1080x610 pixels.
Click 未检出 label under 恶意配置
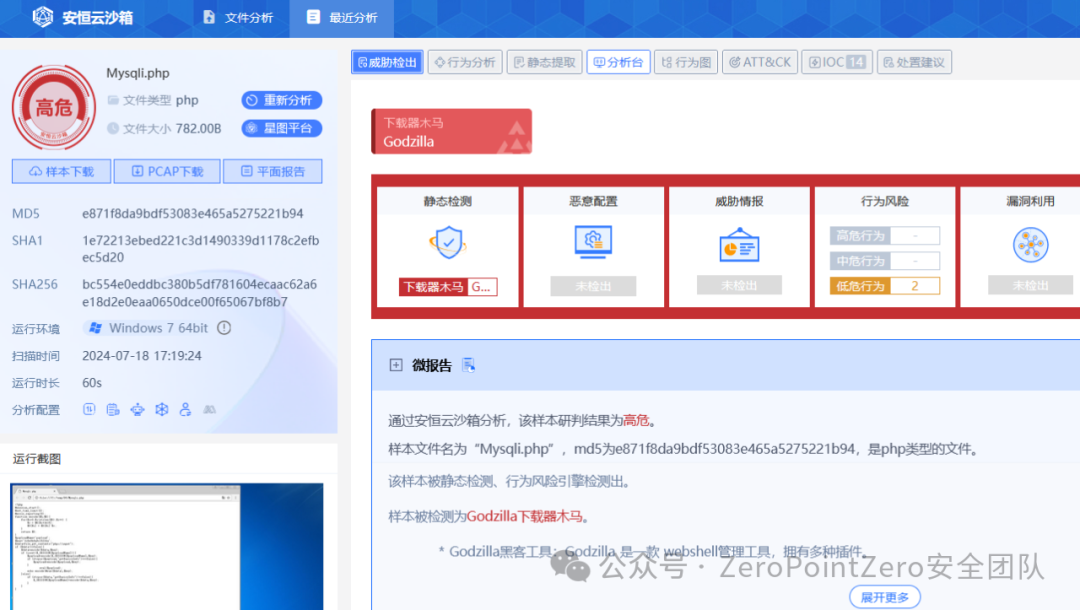coord(593,286)
